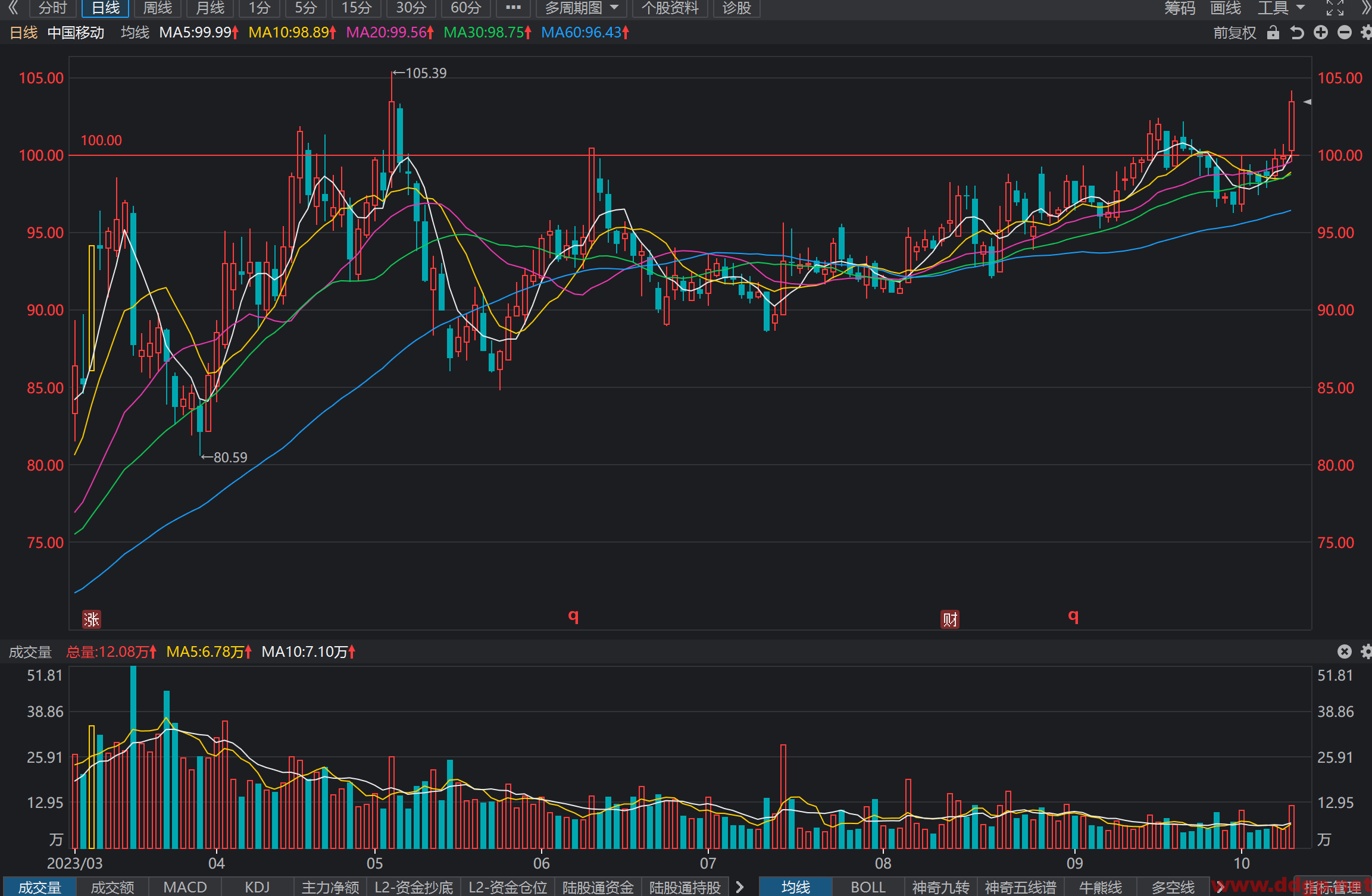Open 指标管理 indicator management
Viewport: 1372px width, 896px height.
pos(1332,887)
